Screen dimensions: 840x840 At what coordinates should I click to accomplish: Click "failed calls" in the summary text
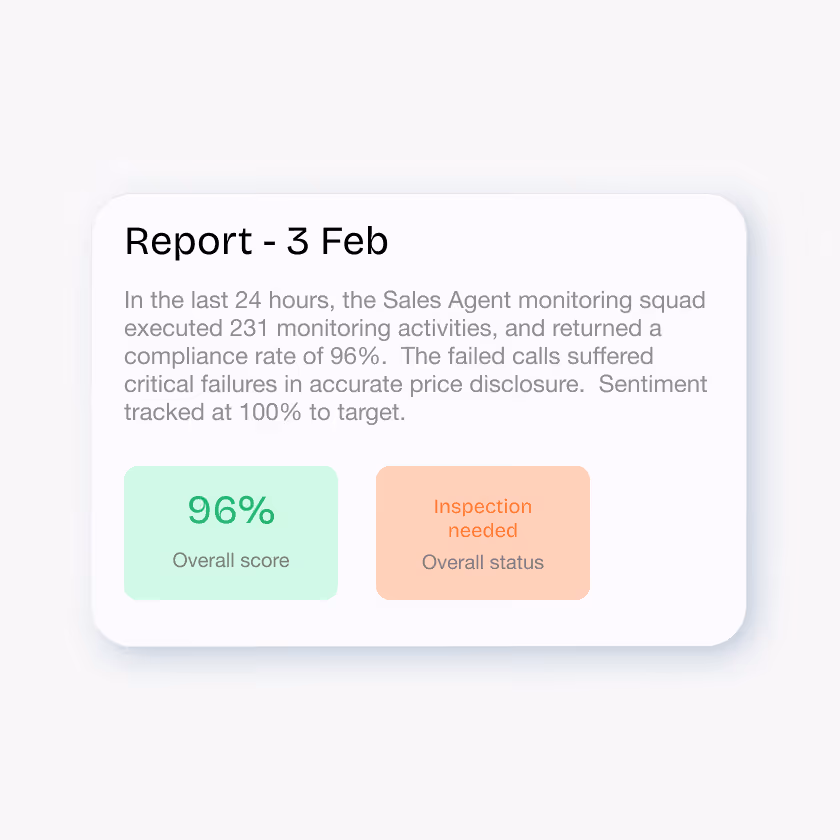[x=504, y=356]
